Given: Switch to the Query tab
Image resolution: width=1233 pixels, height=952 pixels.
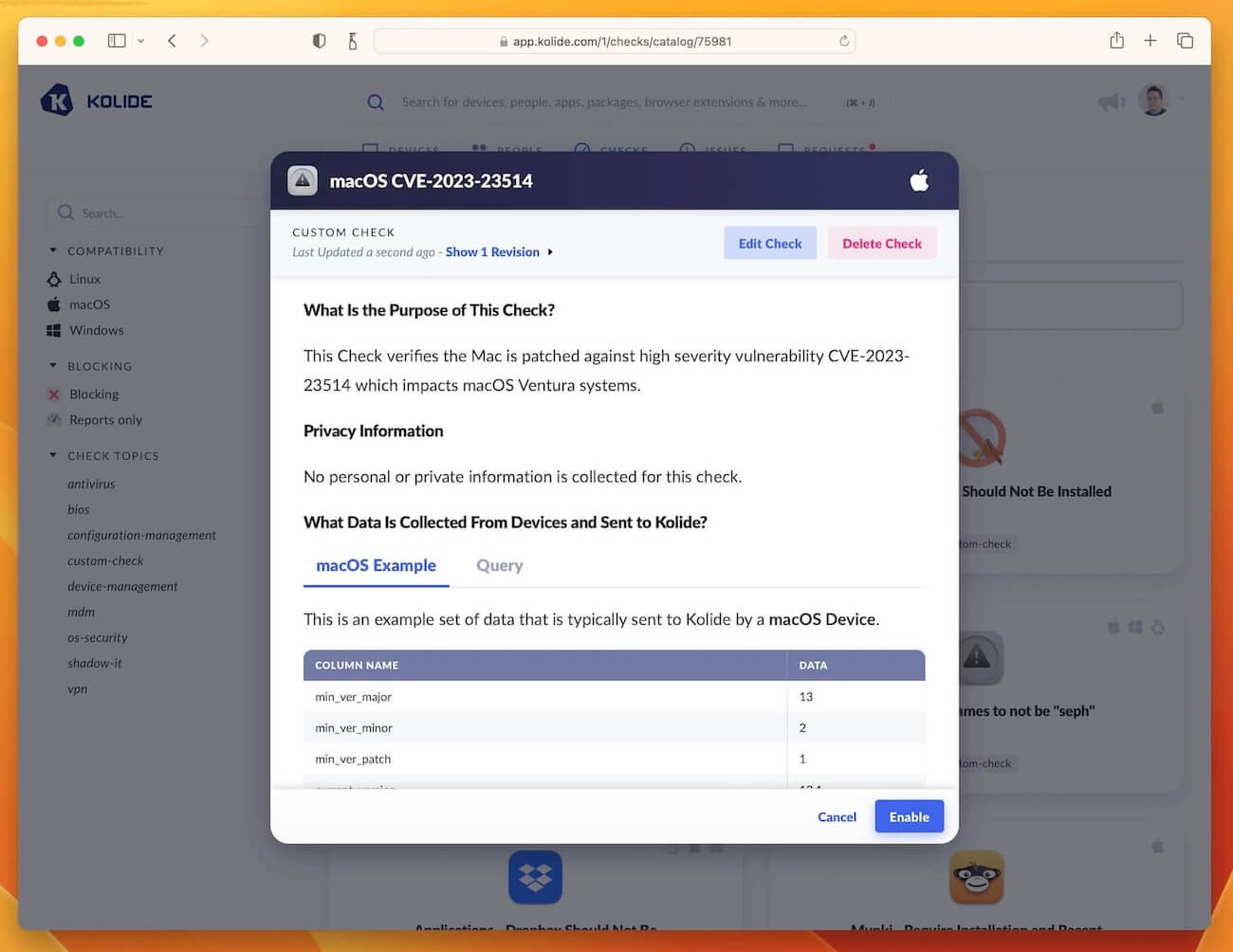Looking at the screenshot, I should coord(499,565).
